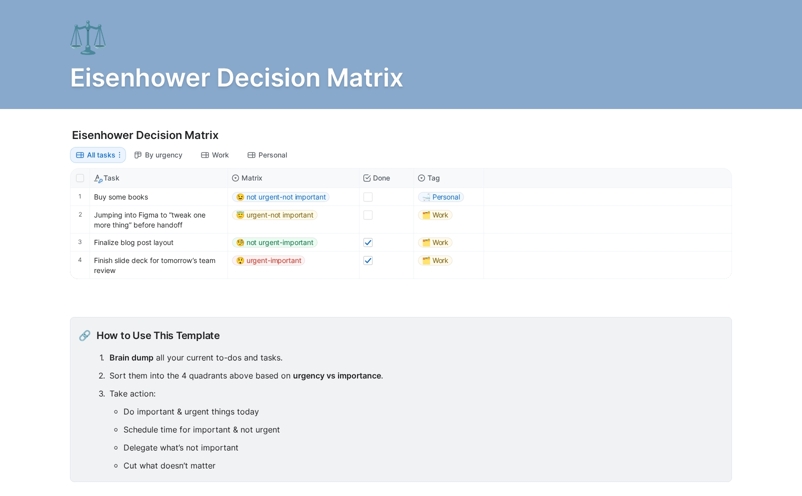Click the Done column checkbox icon
This screenshot has height=496, width=802.
pyautogui.click(x=367, y=178)
